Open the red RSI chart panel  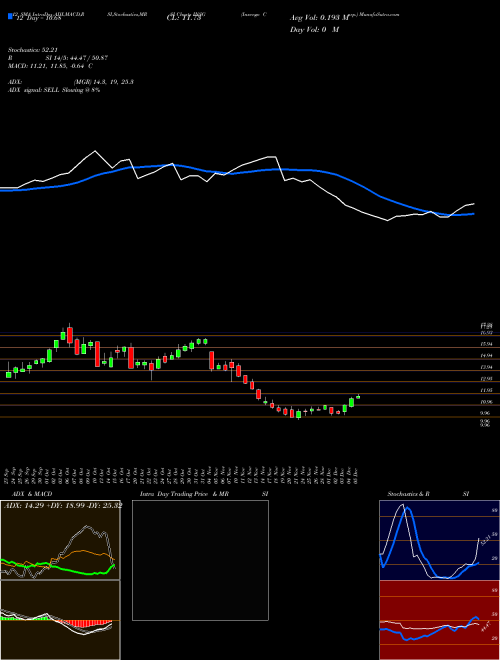439,620
